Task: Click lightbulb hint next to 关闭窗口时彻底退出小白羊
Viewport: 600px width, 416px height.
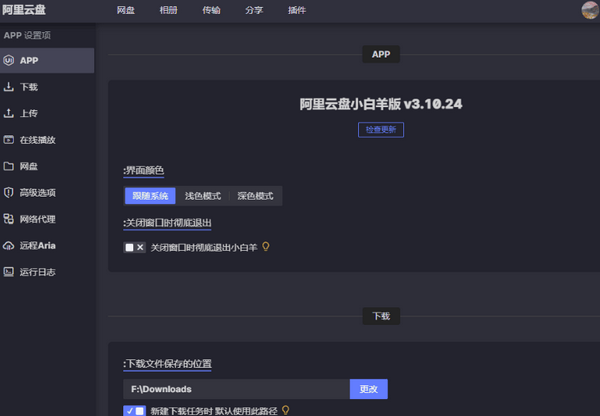Action: pos(266,247)
